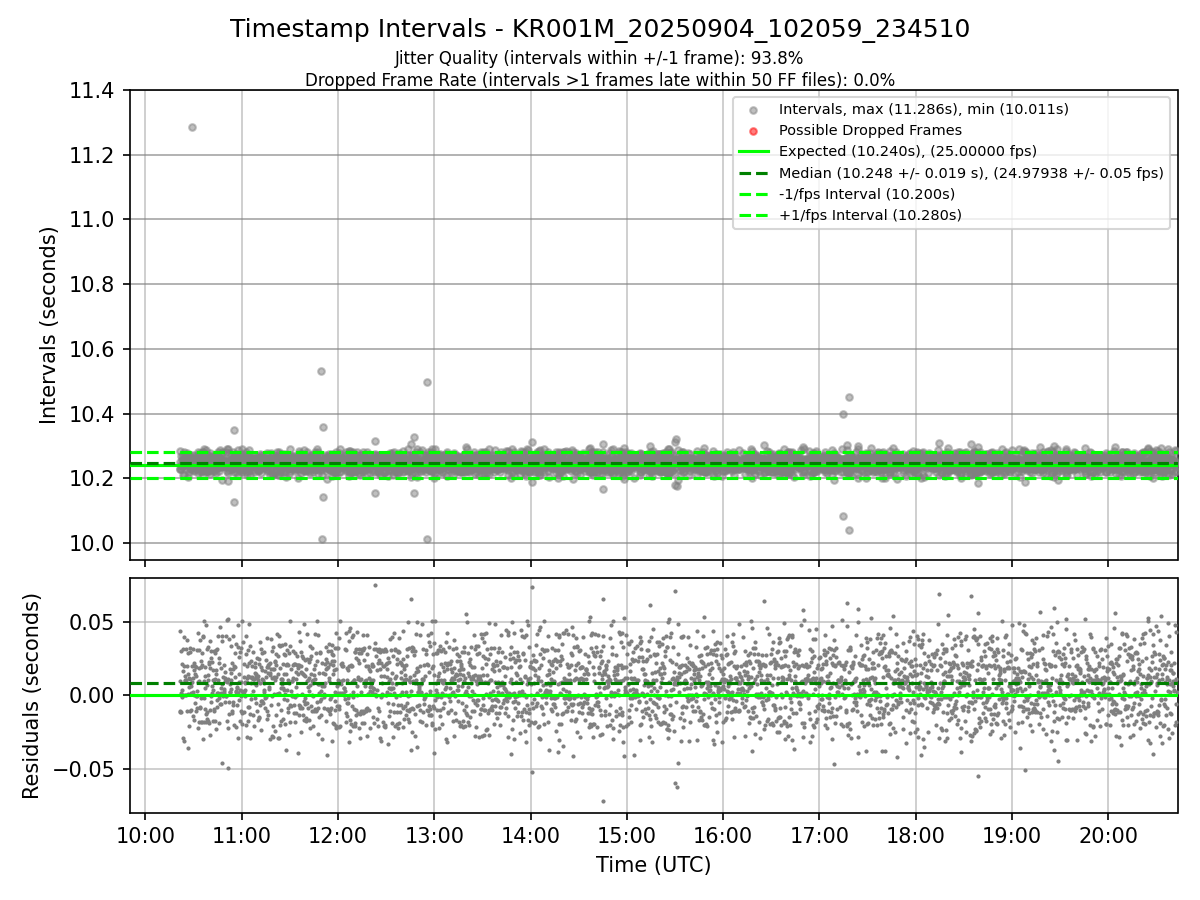Click the 10.2 y-axis tick label
Viewport: 1200px width, 900px height.
93,479
